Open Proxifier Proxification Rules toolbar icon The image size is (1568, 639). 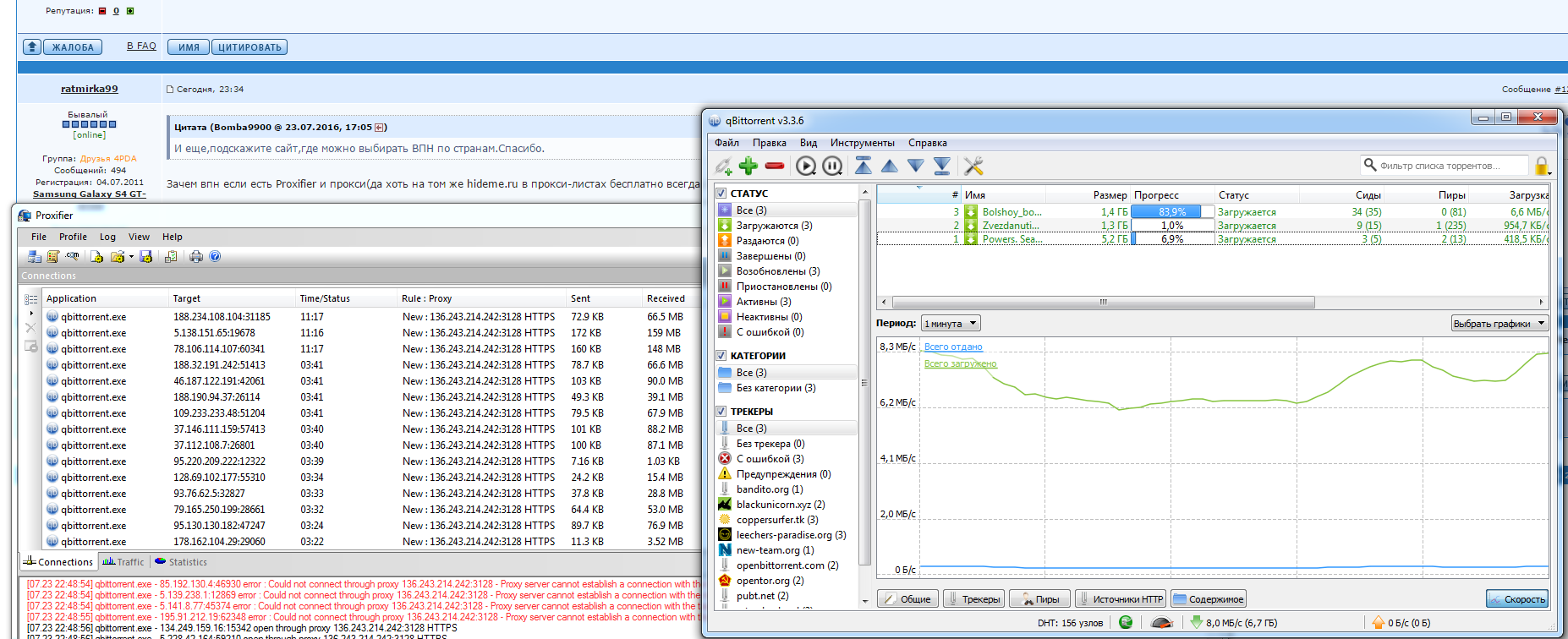(53, 256)
